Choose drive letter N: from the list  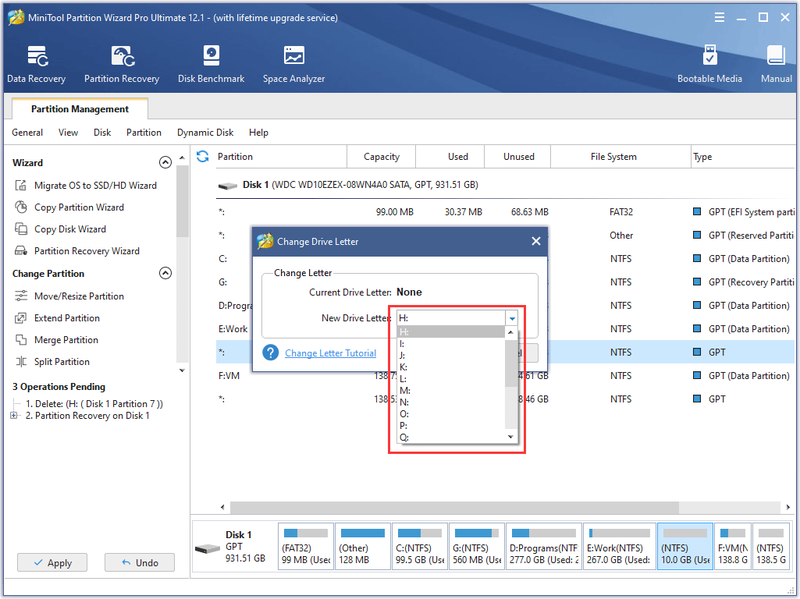[x=451, y=402]
